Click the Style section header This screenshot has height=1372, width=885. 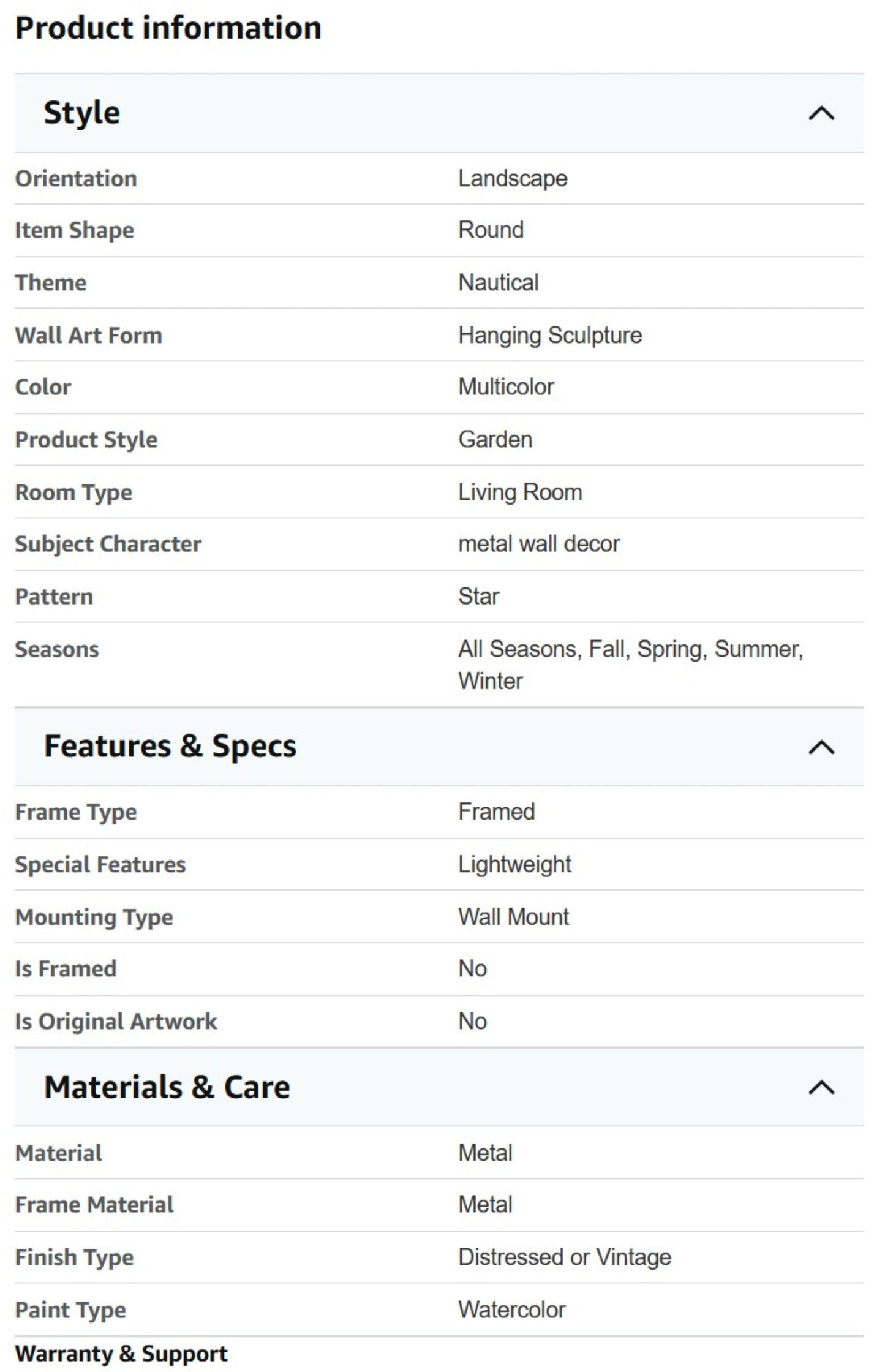coord(439,113)
